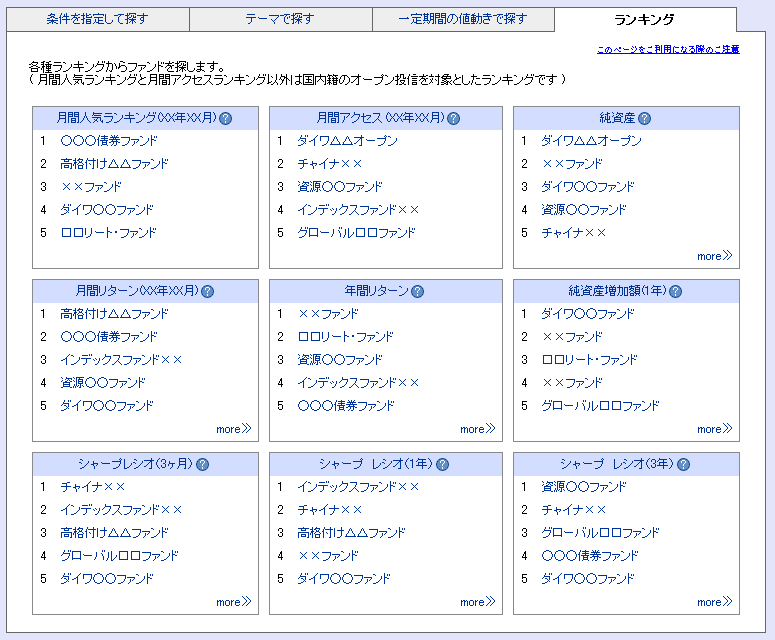Image resolution: width=775 pixels, height=640 pixels.
Task: Click more in シャープレシオ(3年) panel
Action: [715, 602]
